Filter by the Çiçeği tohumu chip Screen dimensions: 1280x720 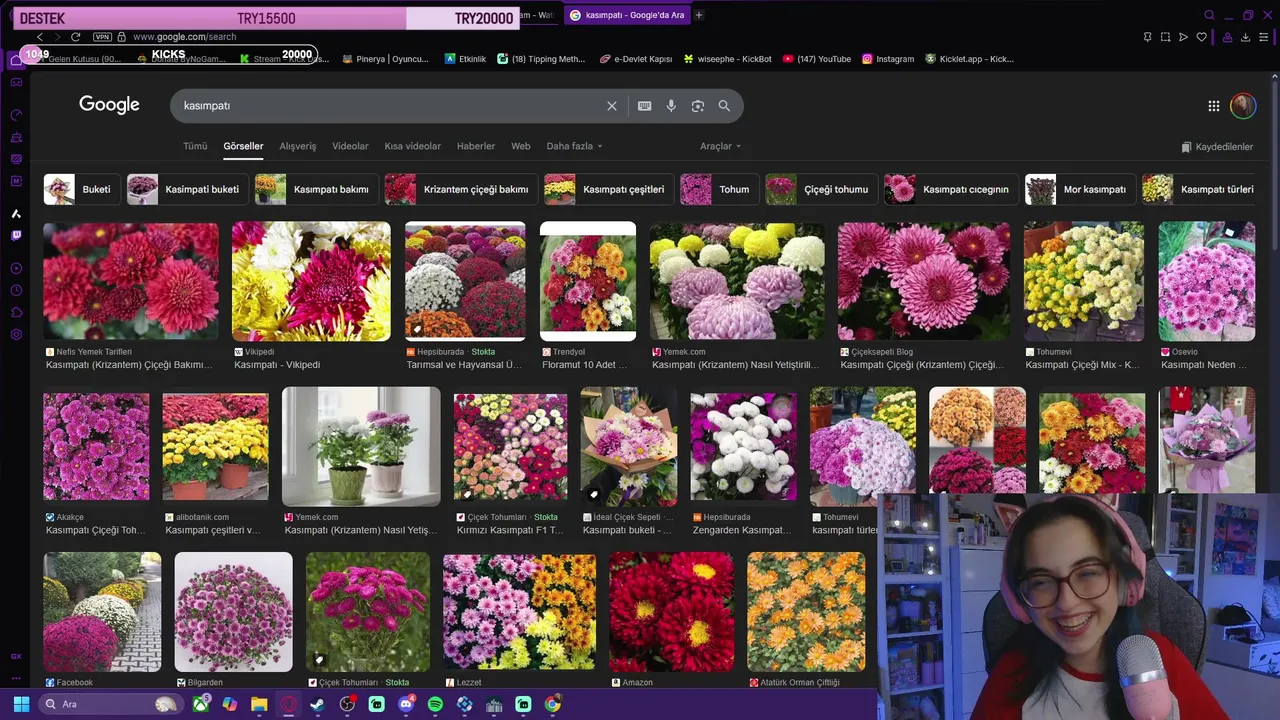click(821, 189)
